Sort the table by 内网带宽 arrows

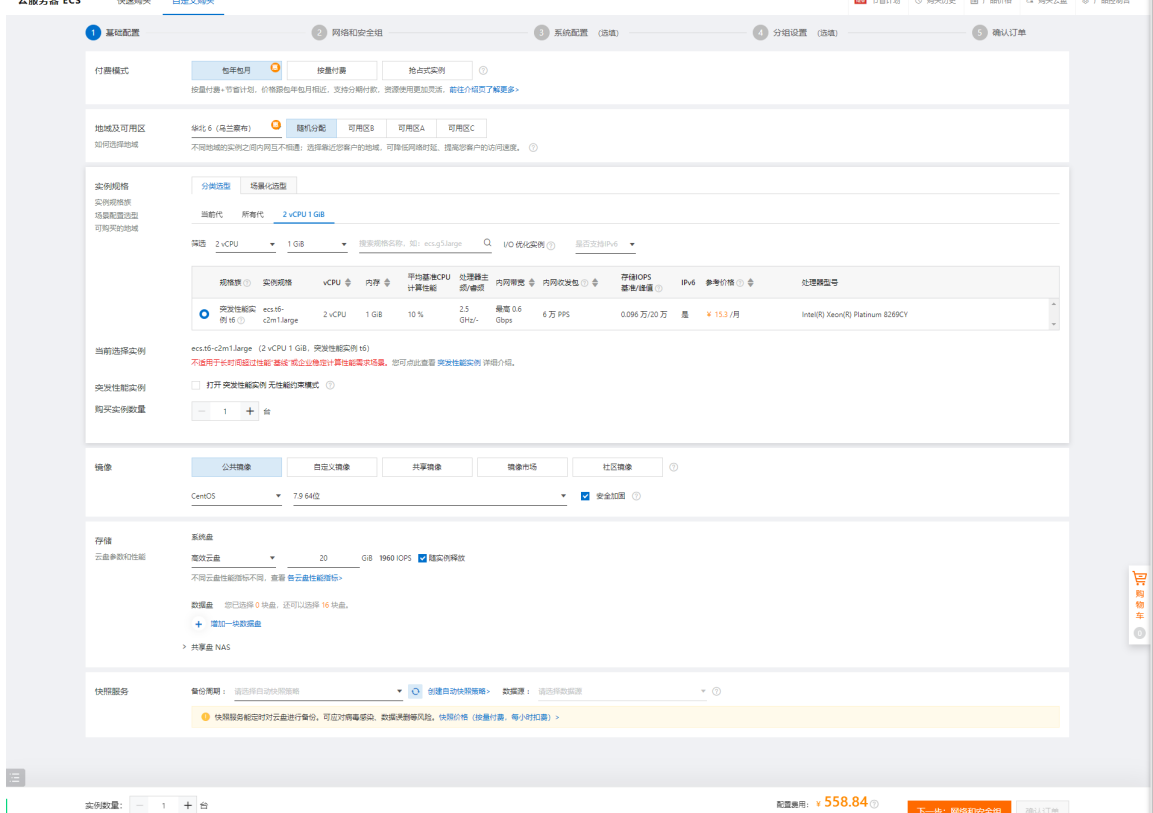point(532,283)
